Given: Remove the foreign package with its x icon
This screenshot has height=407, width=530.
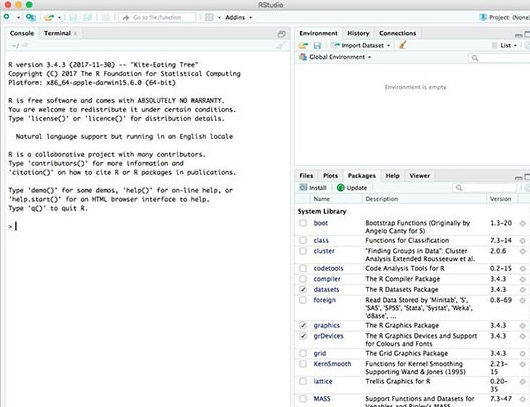Looking at the screenshot, I should click(523, 301).
